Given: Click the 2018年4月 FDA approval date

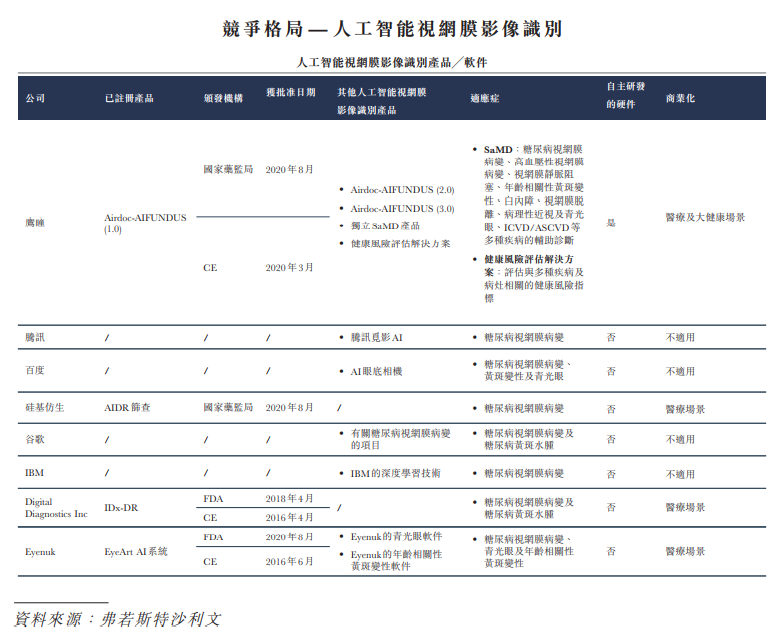Looking at the screenshot, I should [289, 499].
